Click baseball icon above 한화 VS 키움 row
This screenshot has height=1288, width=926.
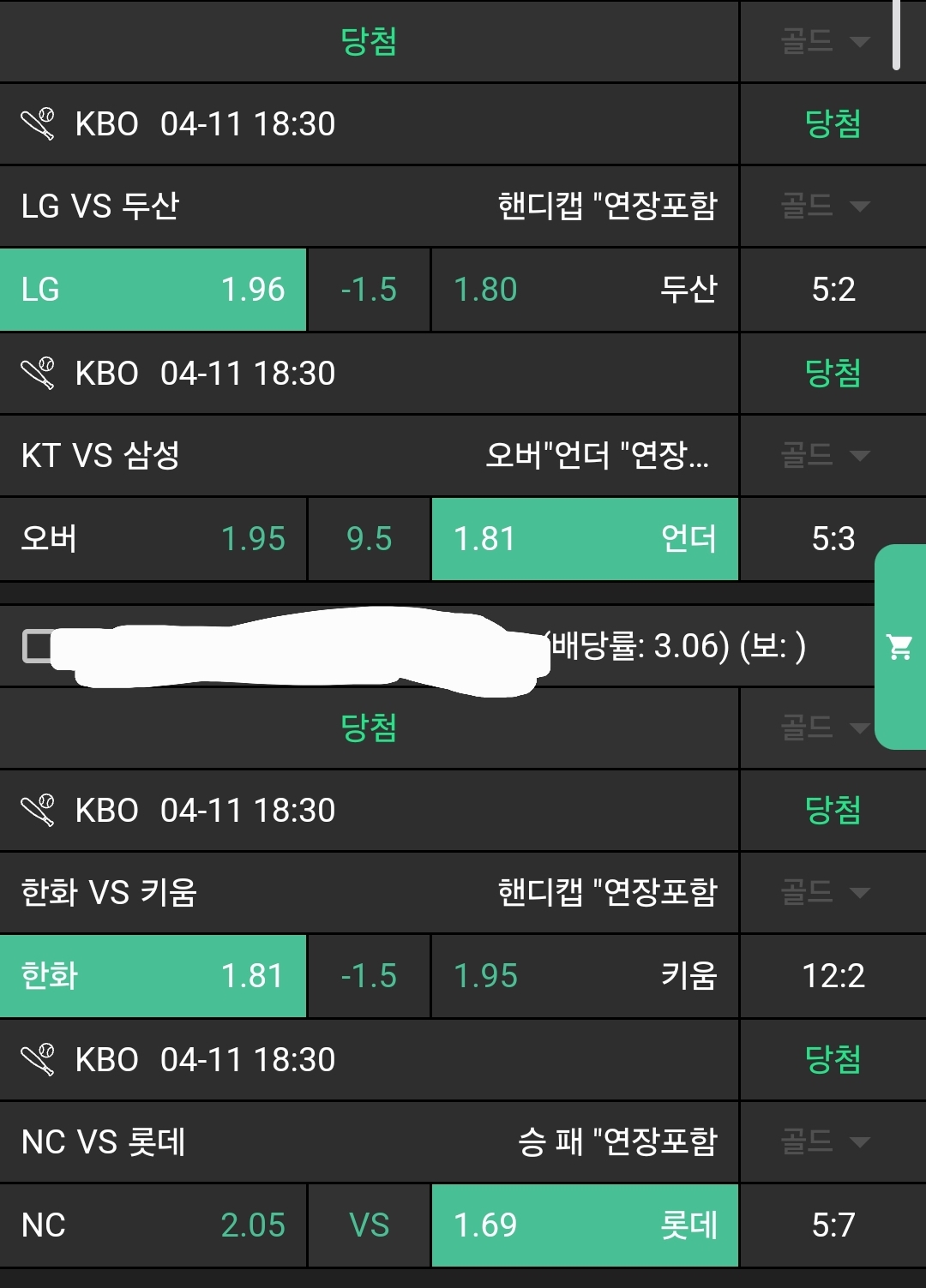pyautogui.click(x=38, y=811)
